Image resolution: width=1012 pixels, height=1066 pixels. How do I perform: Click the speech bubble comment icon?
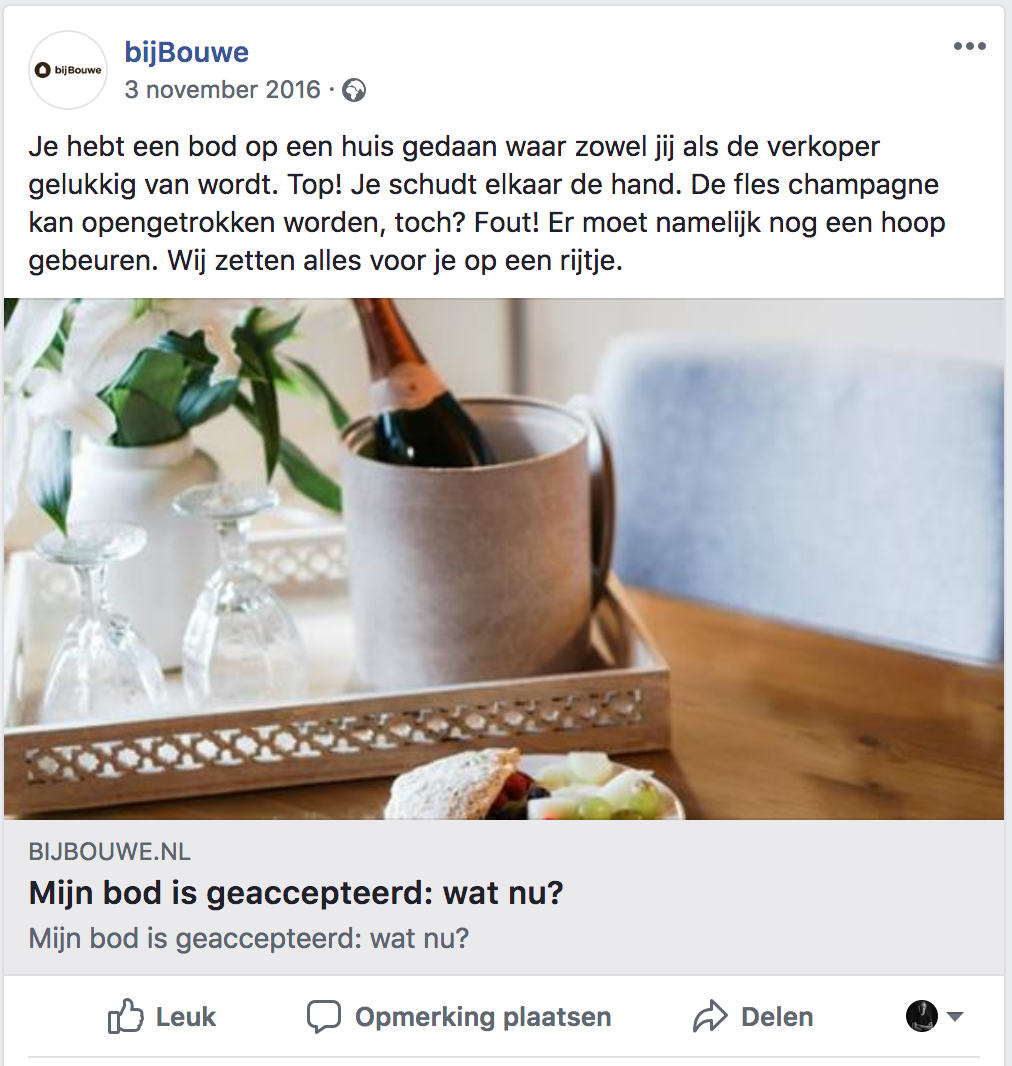tap(324, 1017)
